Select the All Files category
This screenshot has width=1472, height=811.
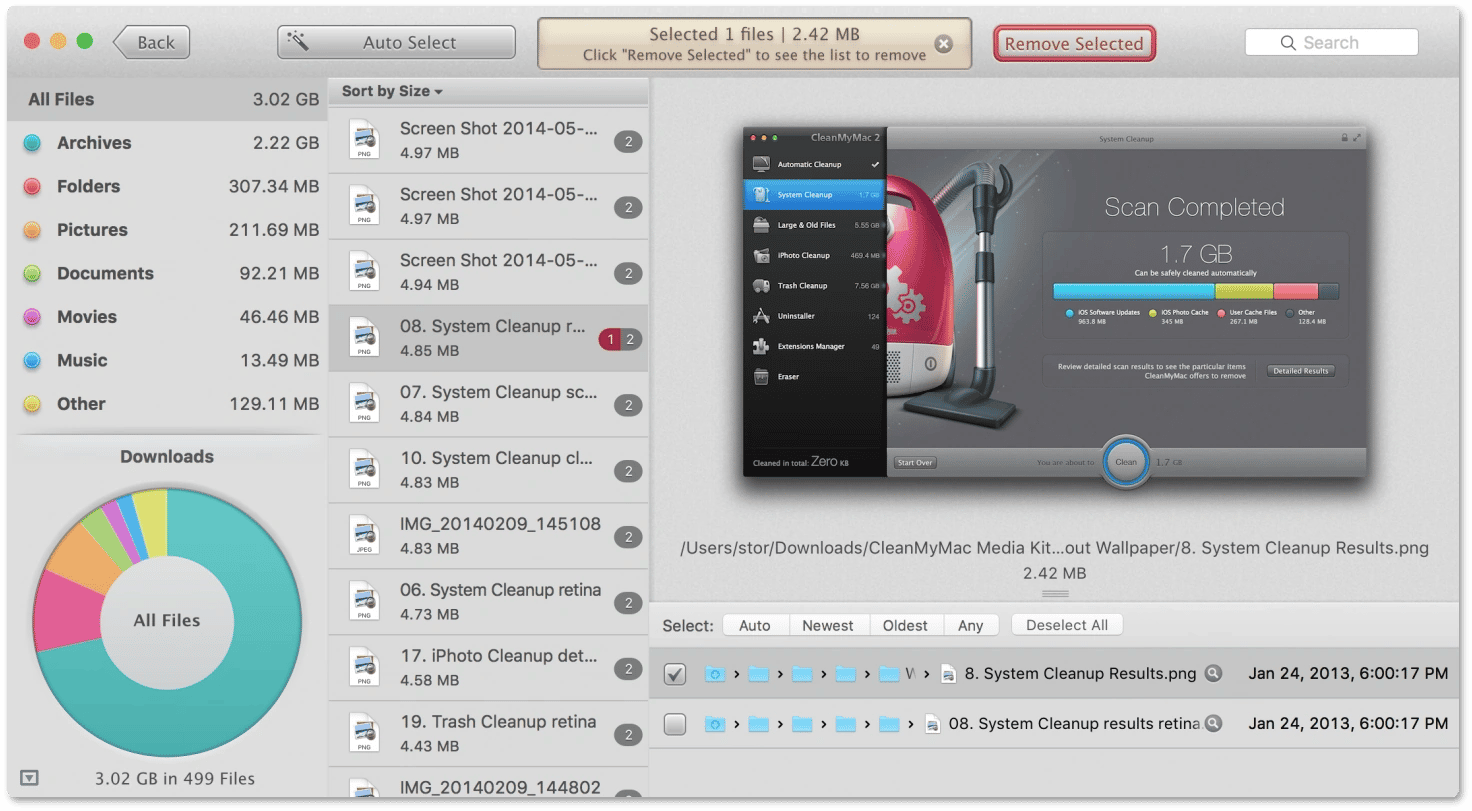[167, 99]
